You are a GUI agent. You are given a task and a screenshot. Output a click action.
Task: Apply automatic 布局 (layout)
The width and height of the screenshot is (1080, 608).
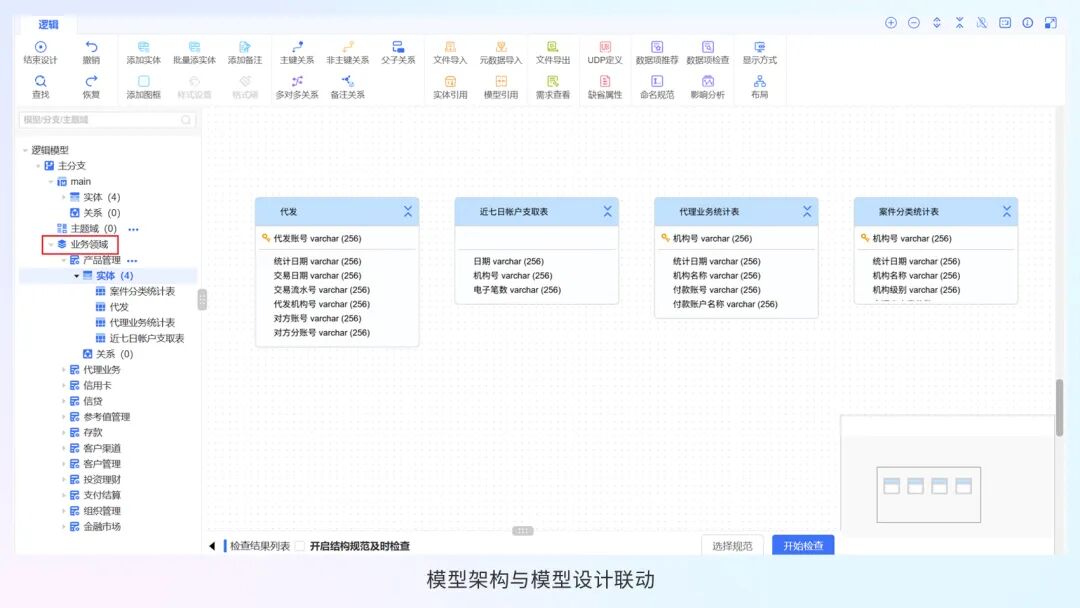pyautogui.click(x=760, y=85)
